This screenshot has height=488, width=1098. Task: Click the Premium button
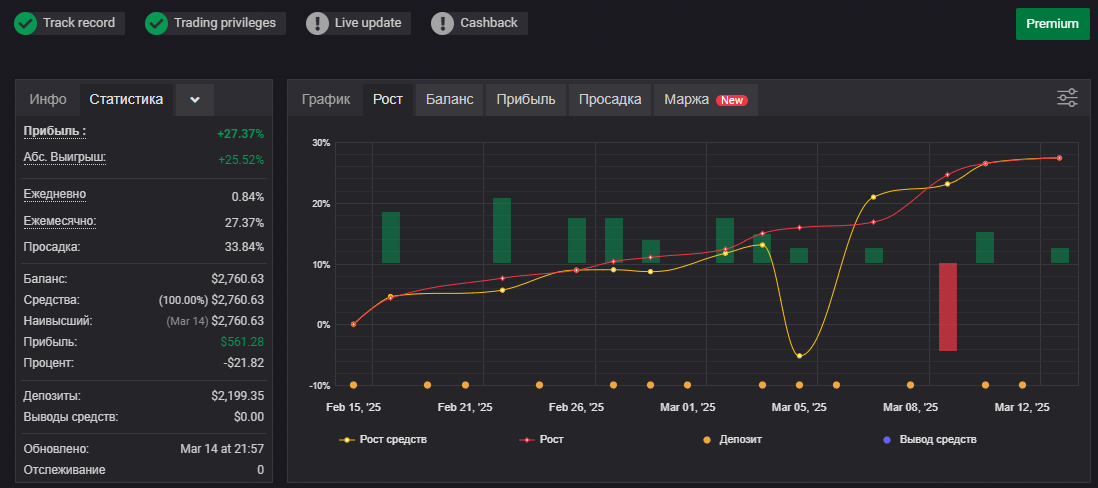[x=1052, y=24]
